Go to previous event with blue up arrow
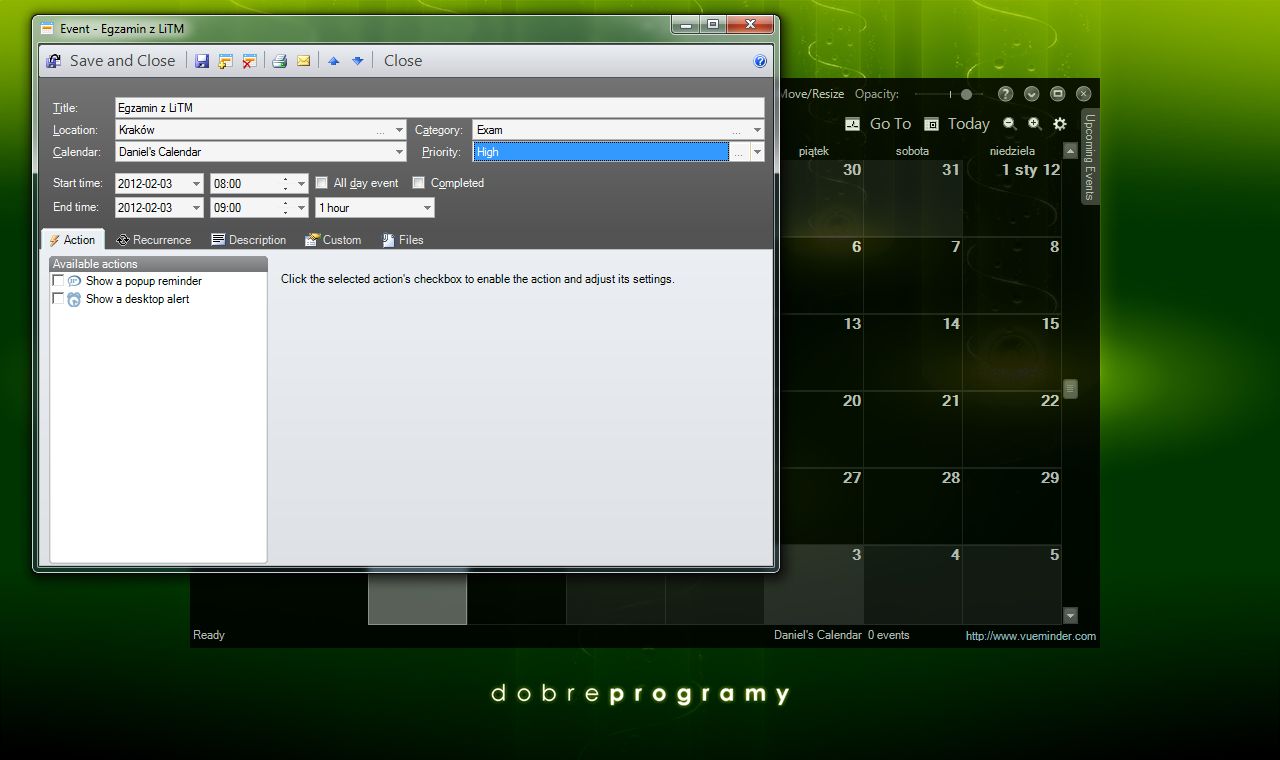Viewport: 1280px width, 760px height. click(333, 61)
